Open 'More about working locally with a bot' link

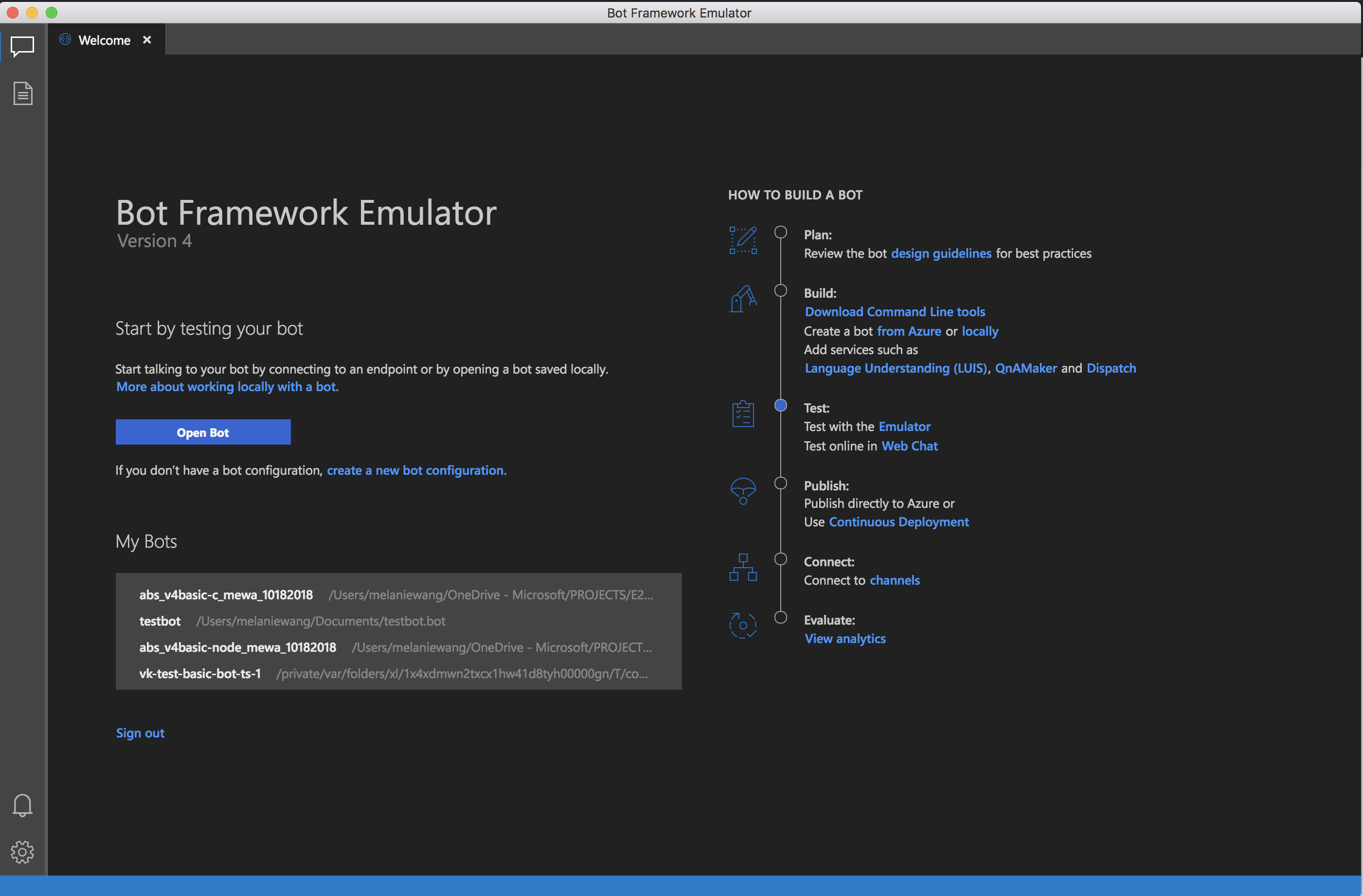pyautogui.click(x=227, y=387)
